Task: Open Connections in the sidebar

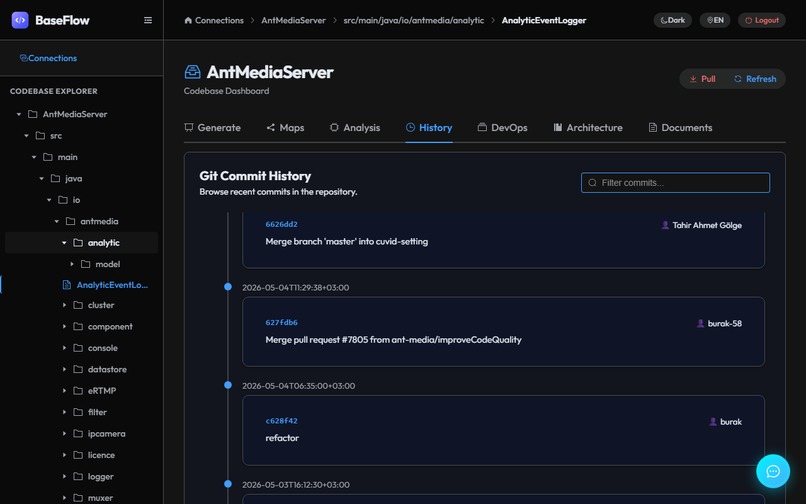Action: pyautogui.click(x=48, y=58)
